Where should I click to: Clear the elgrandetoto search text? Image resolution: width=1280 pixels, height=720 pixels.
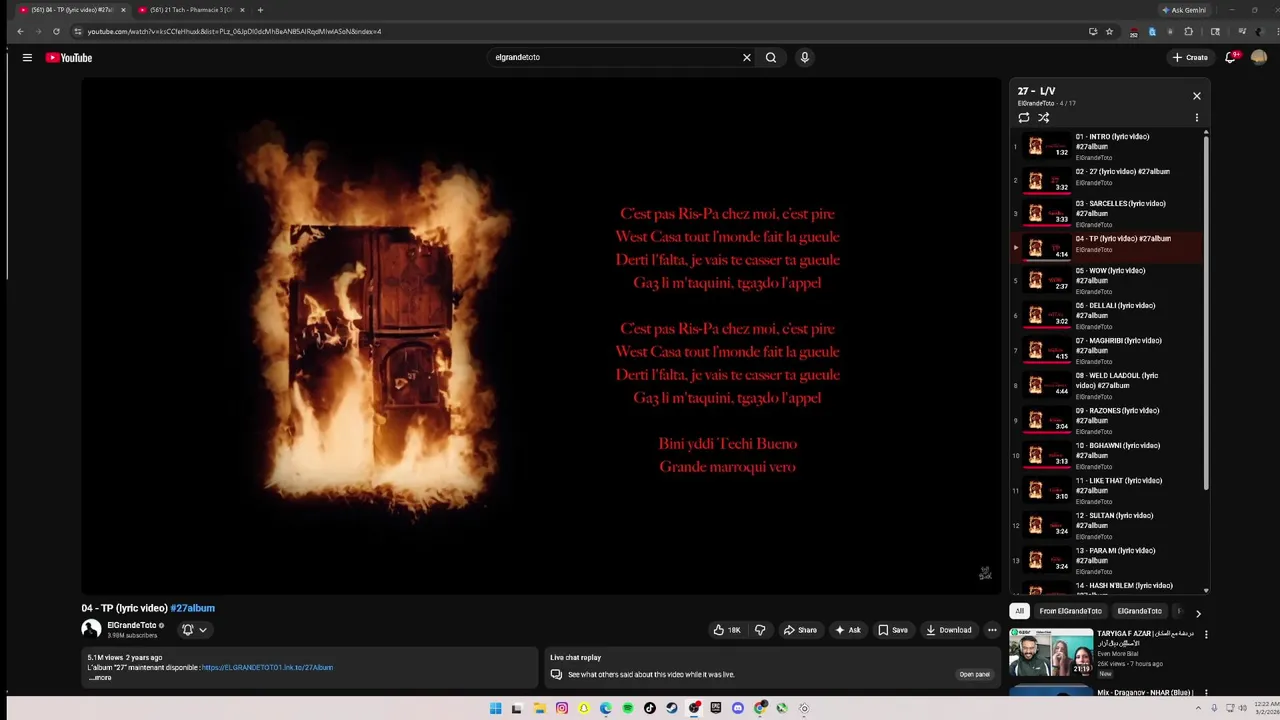pyautogui.click(x=746, y=58)
